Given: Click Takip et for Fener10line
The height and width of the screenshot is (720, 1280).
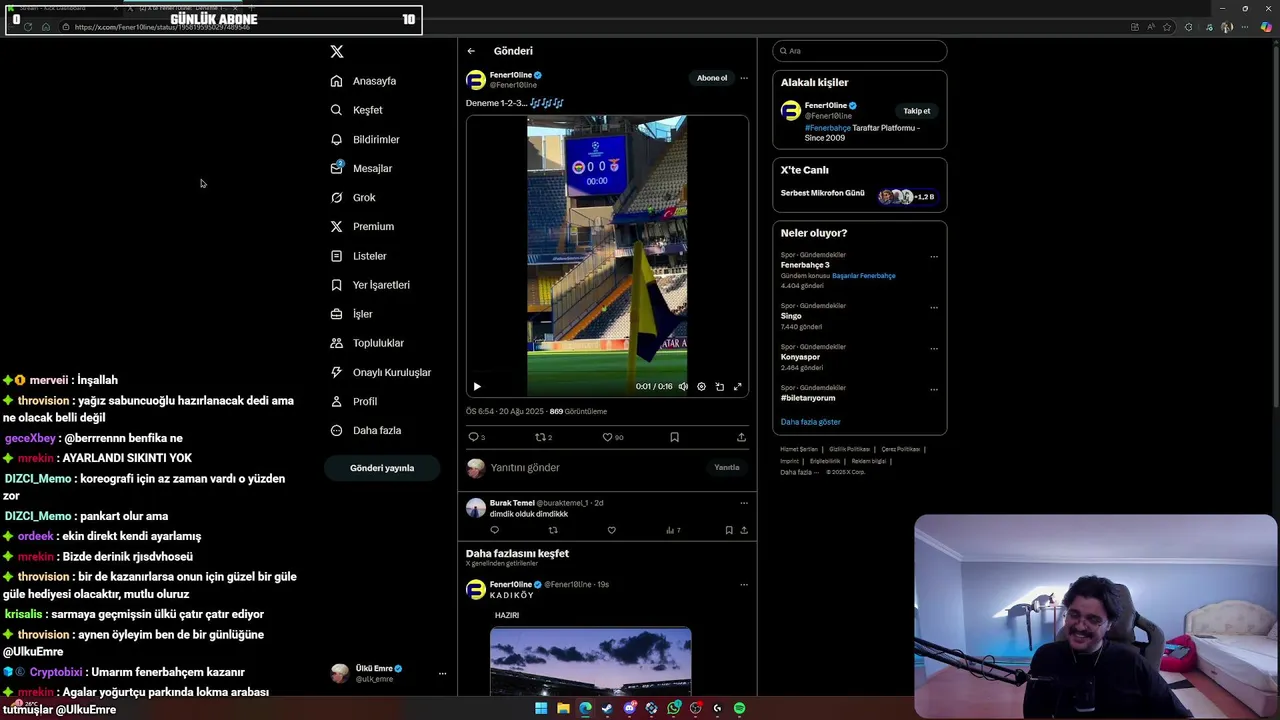Looking at the screenshot, I should 916,111.
